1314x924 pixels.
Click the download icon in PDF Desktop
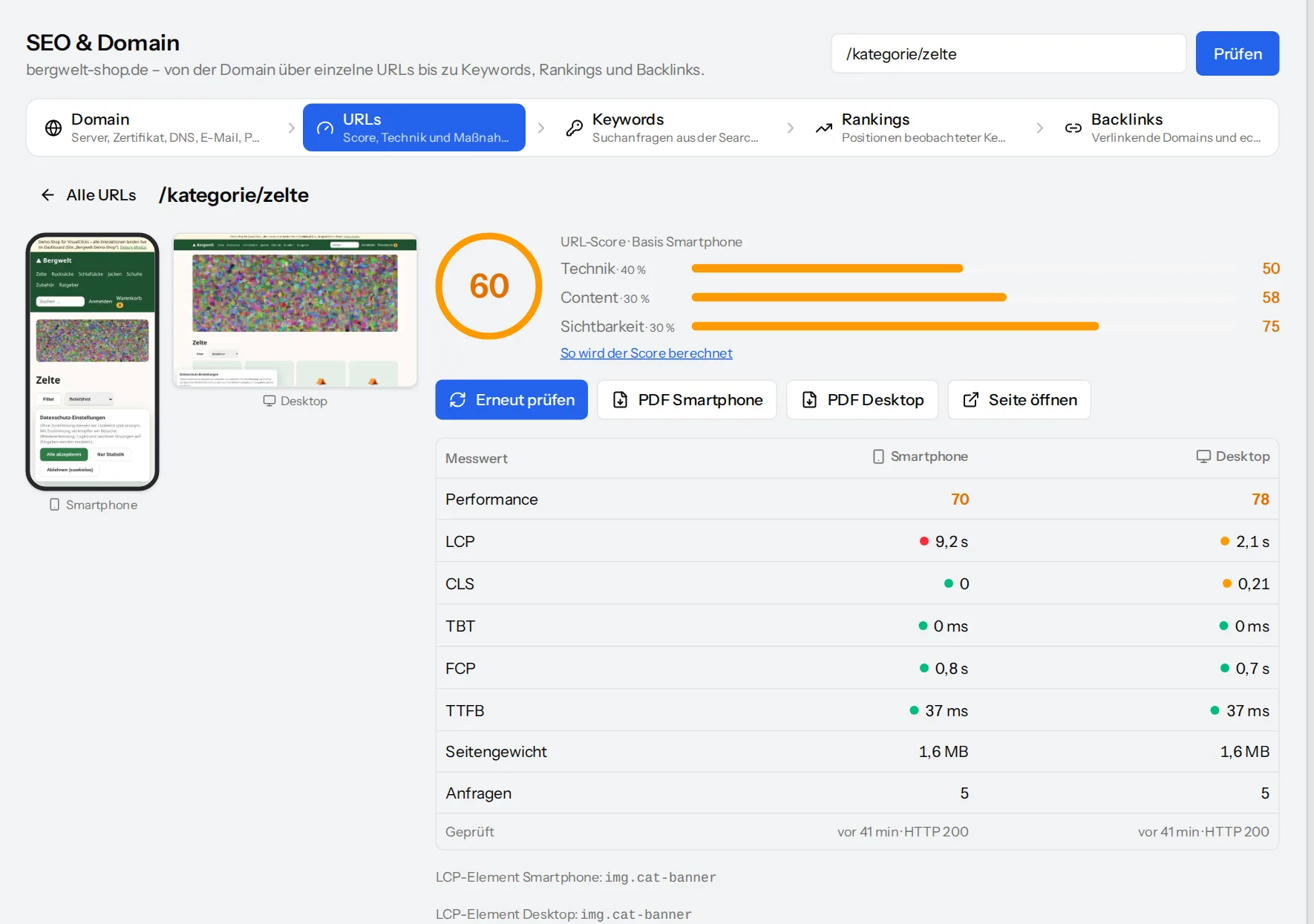pyautogui.click(x=809, y=400)
